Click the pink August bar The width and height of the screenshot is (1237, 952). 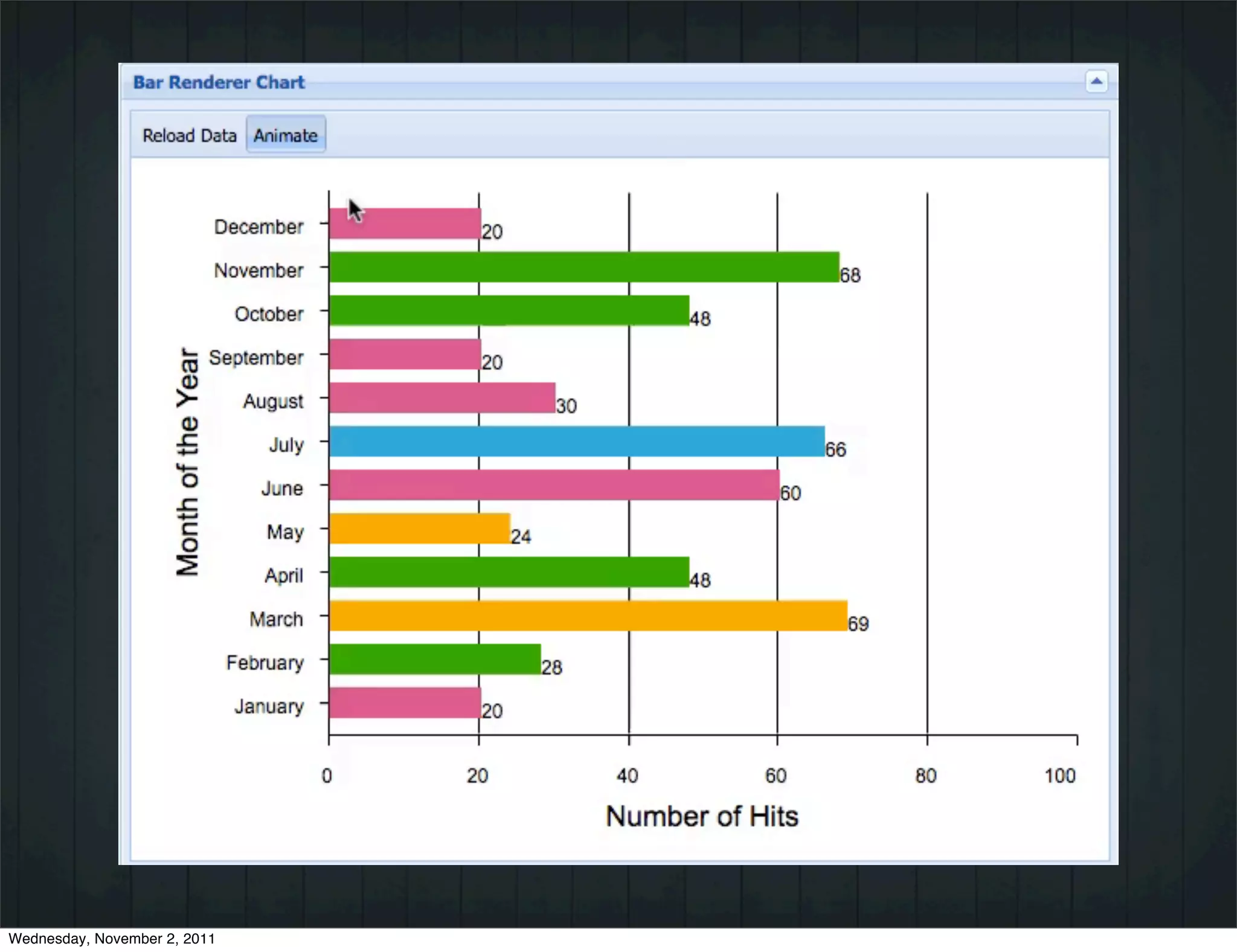click(x=442, y=398)
